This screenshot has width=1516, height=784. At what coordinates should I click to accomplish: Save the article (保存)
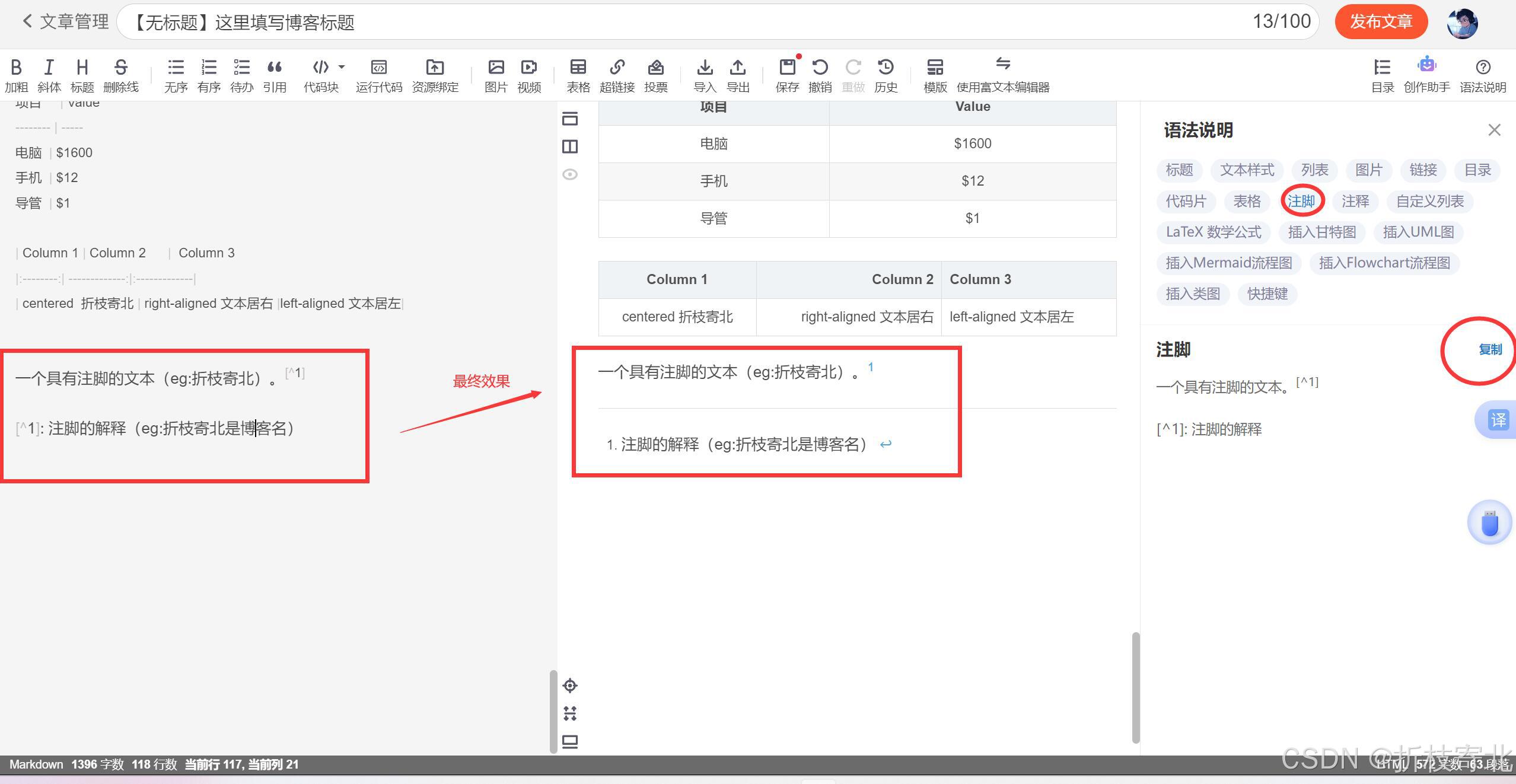788,75
